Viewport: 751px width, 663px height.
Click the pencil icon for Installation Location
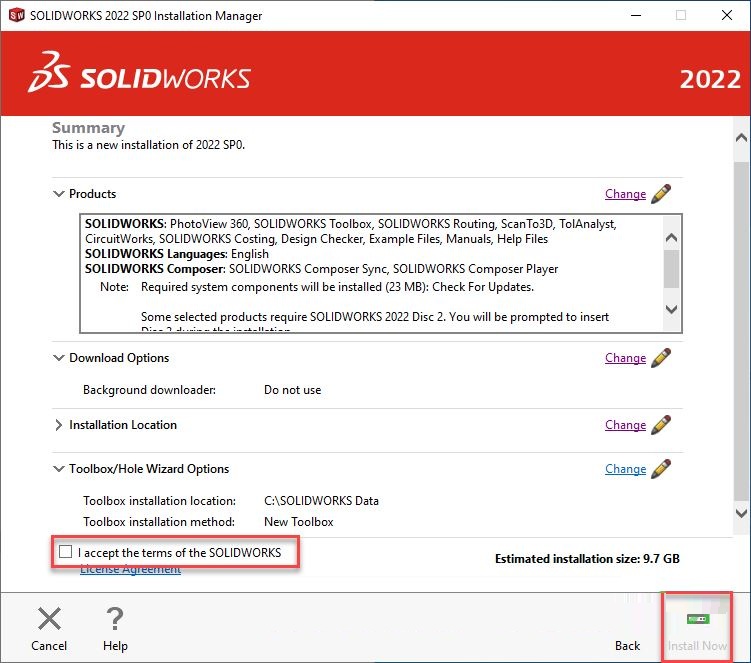(661, 425)
